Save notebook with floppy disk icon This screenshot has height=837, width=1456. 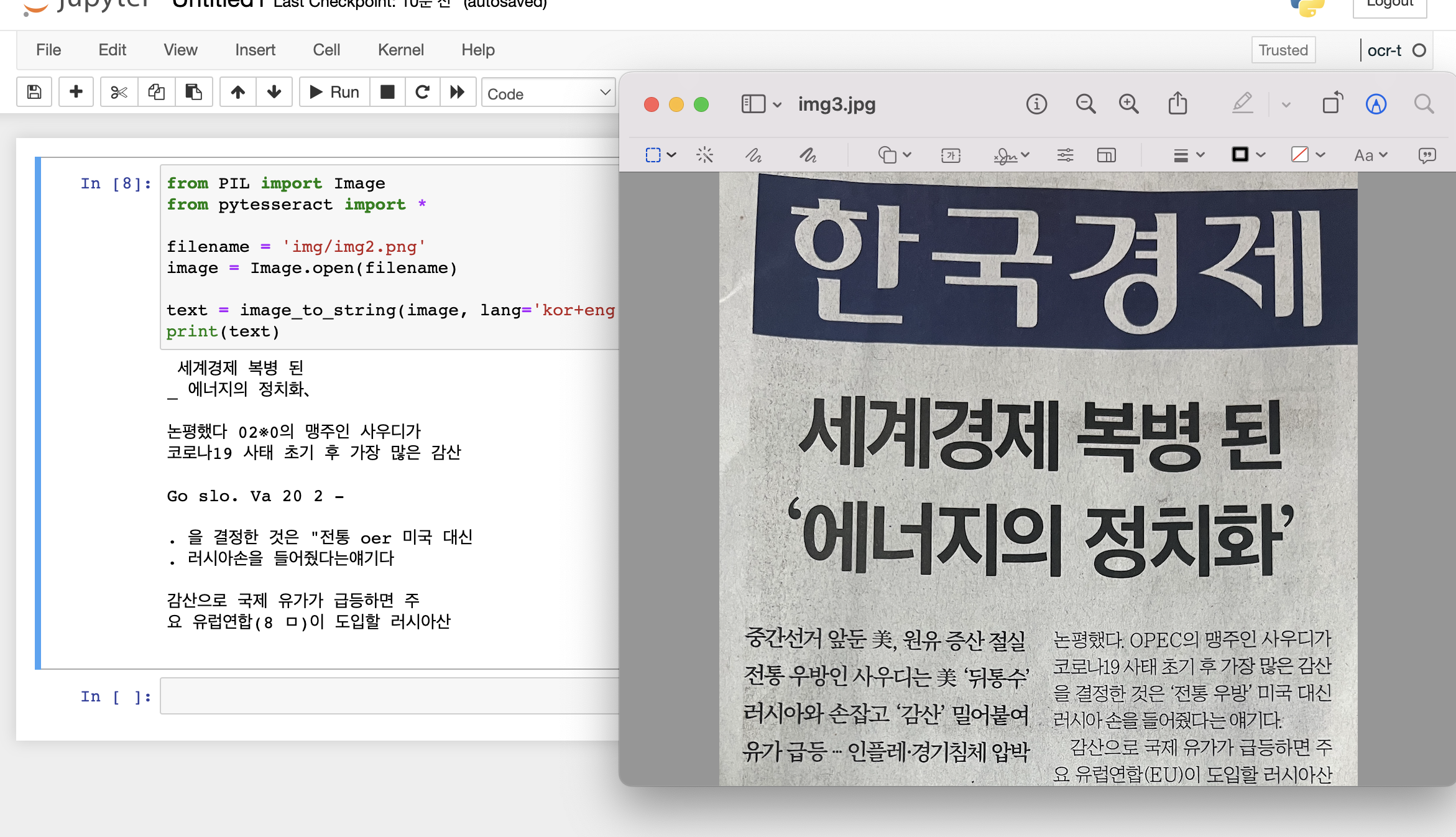pos(34,93)
